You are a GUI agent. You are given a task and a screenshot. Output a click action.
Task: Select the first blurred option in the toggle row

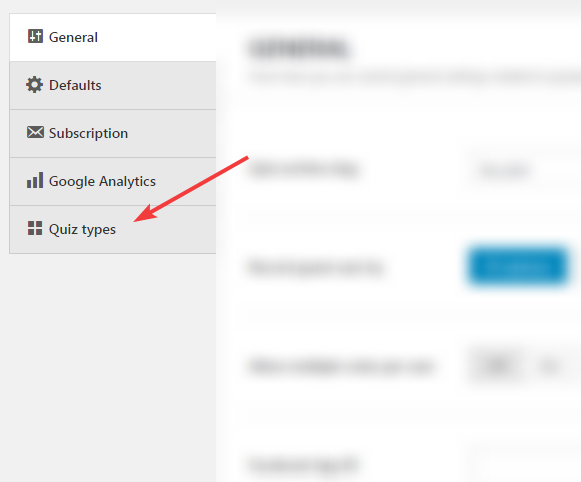pos(498,366)
